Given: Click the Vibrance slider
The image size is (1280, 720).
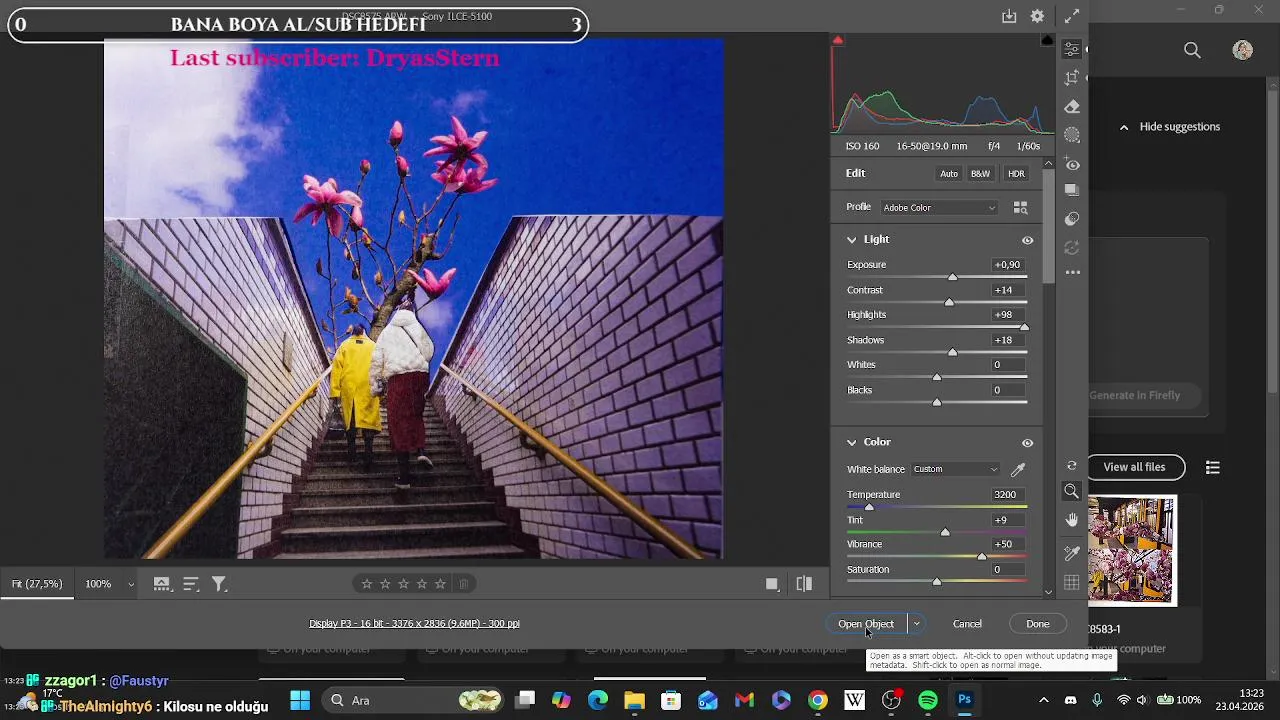Looking at the screenshot, I should click(x=937, y=556).
